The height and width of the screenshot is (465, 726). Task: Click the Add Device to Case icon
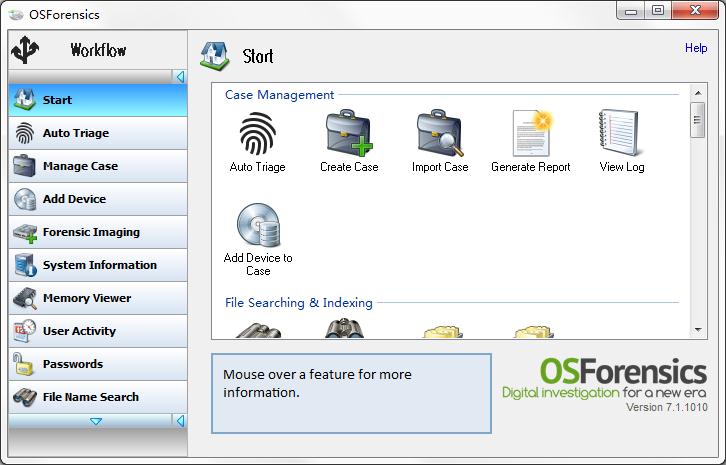click(x=257, y=226)
